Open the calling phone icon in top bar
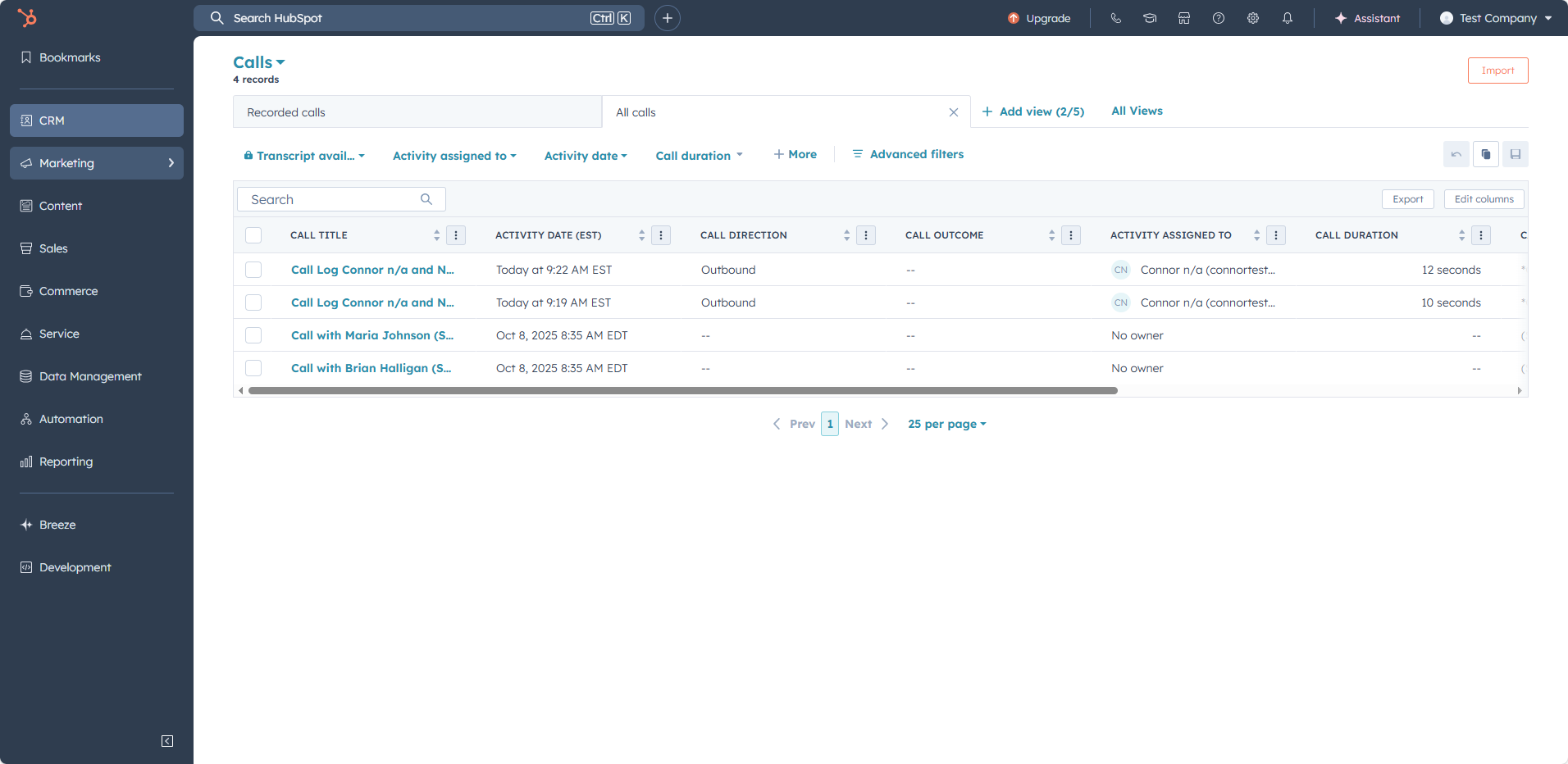 pos(1115,18)
